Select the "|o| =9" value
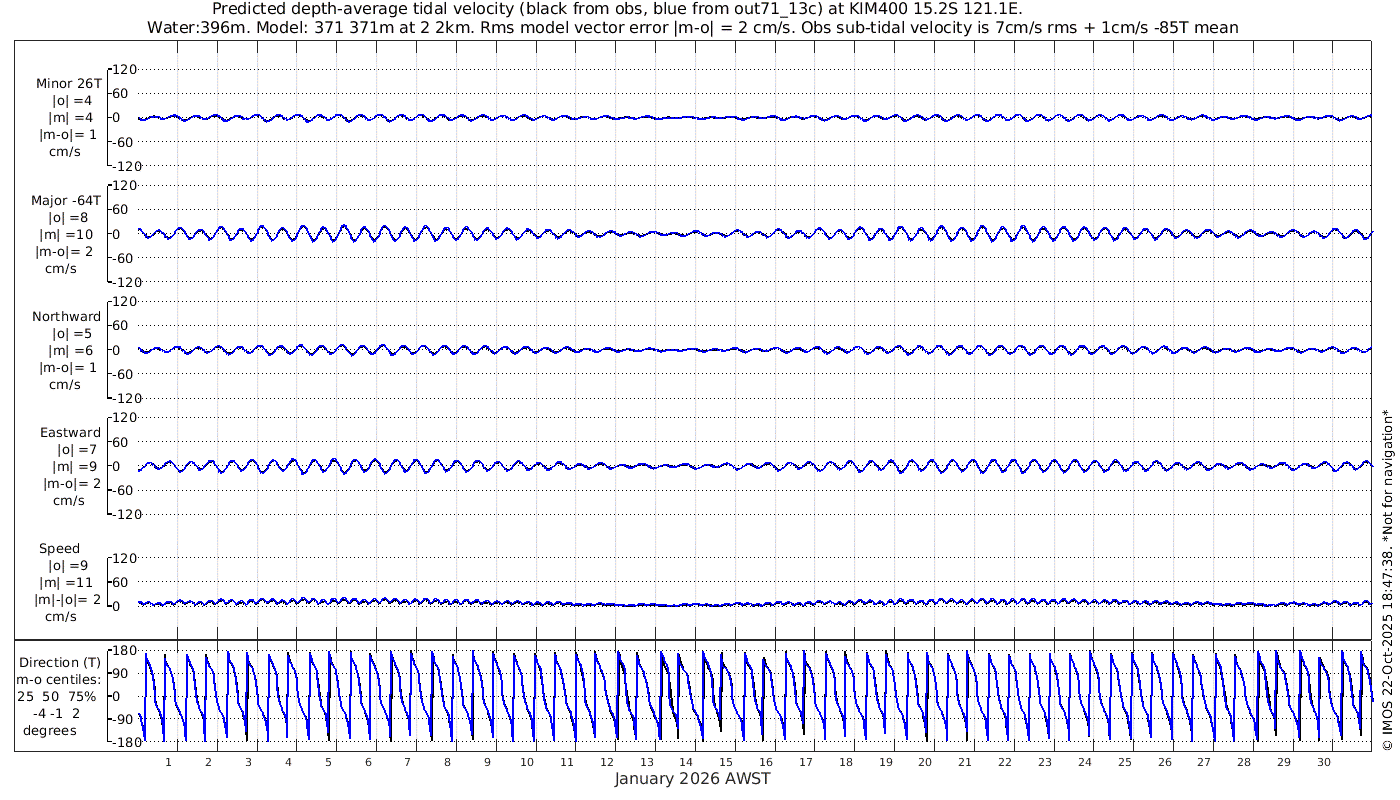The height and width of the screenshot is (800, 1400). point(66,566)
